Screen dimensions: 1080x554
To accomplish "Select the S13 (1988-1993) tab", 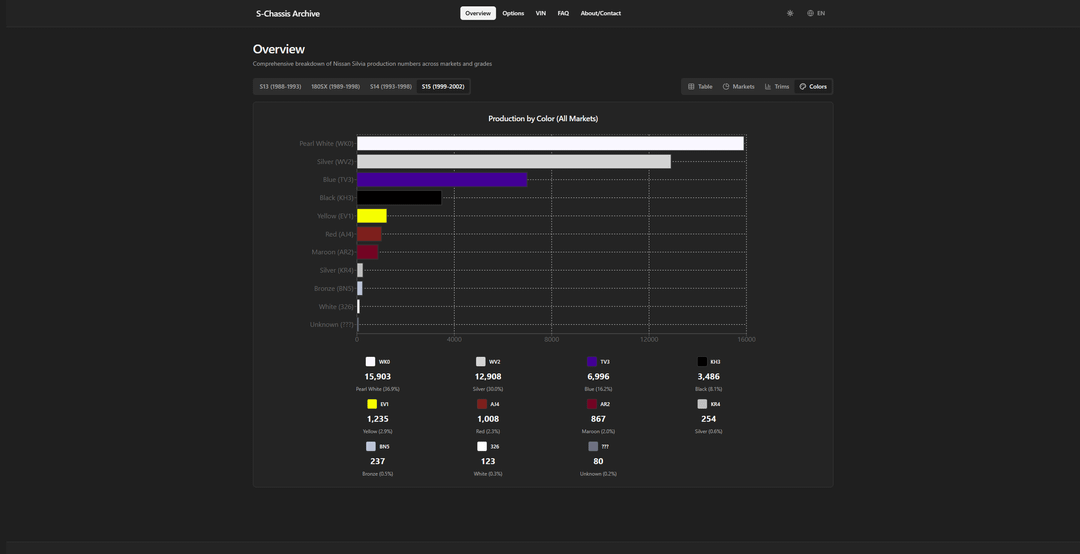I will [x=280, y=87].
